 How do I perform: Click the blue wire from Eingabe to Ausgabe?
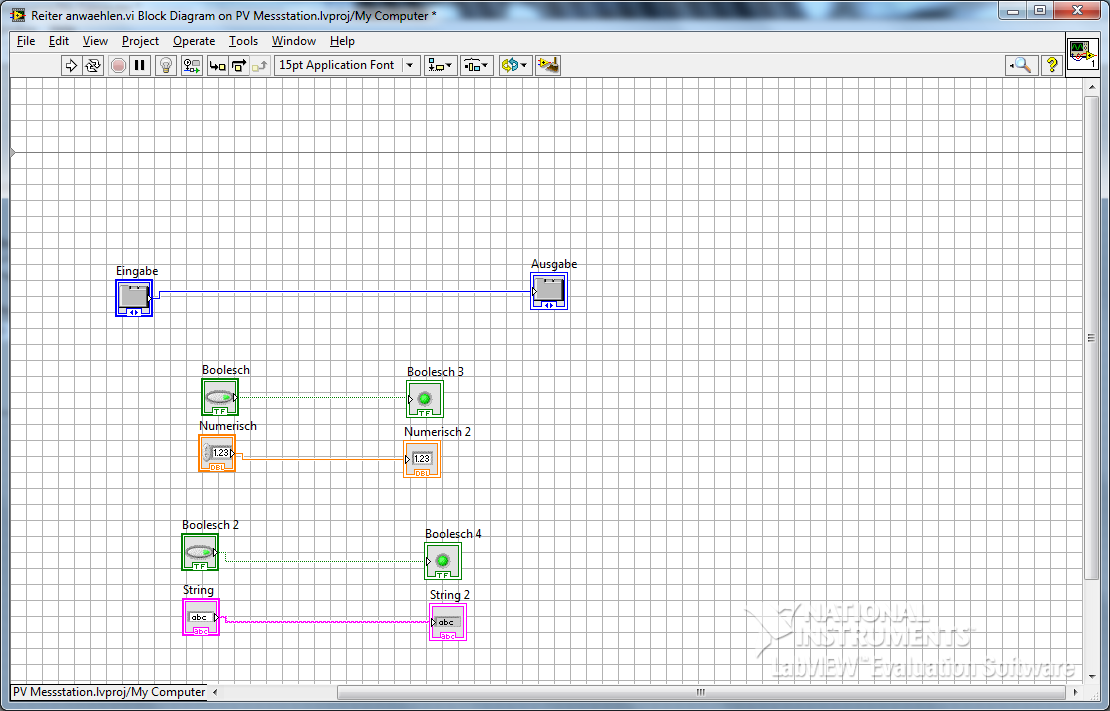tap(343, 291)
